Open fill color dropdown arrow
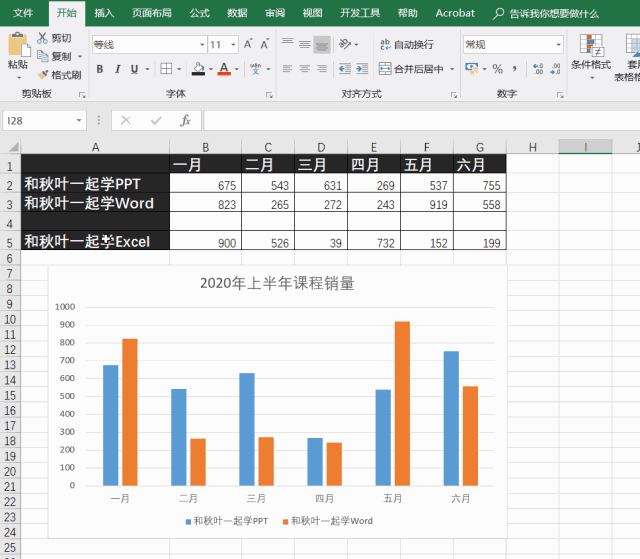640x559 pixels. (211, 69)
